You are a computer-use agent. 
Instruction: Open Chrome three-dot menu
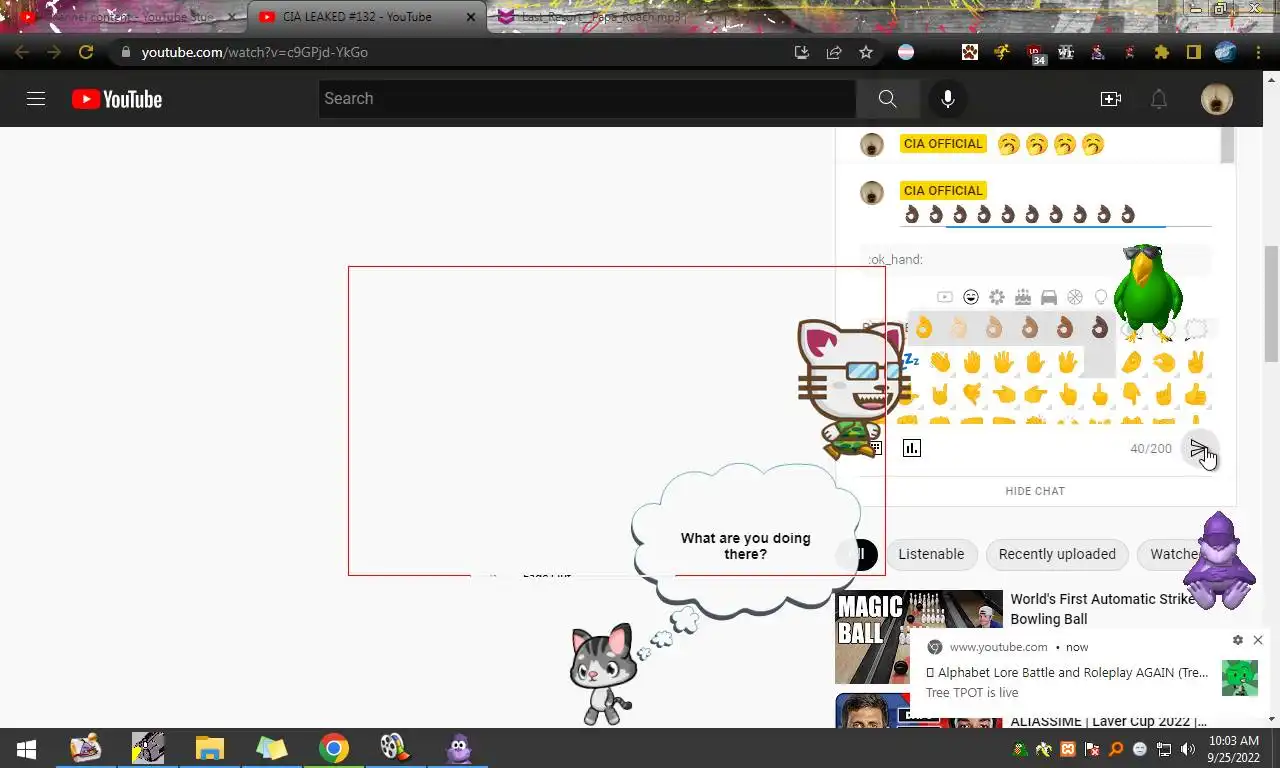pyautogui.click(x=1257, y=52)
